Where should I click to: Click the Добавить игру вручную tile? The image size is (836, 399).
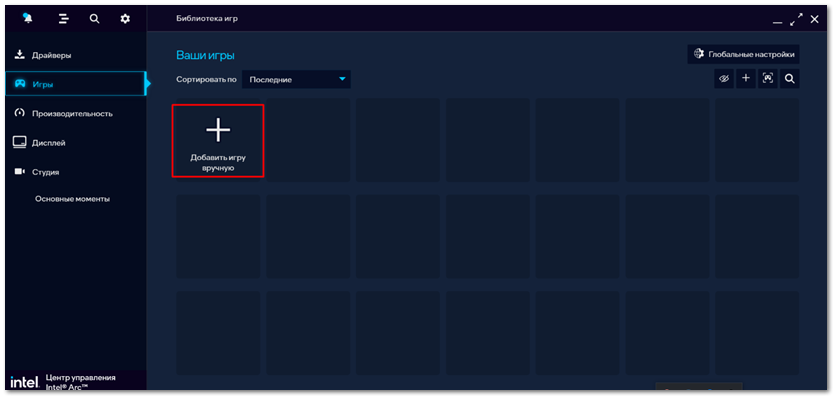[x=218, y=141]
